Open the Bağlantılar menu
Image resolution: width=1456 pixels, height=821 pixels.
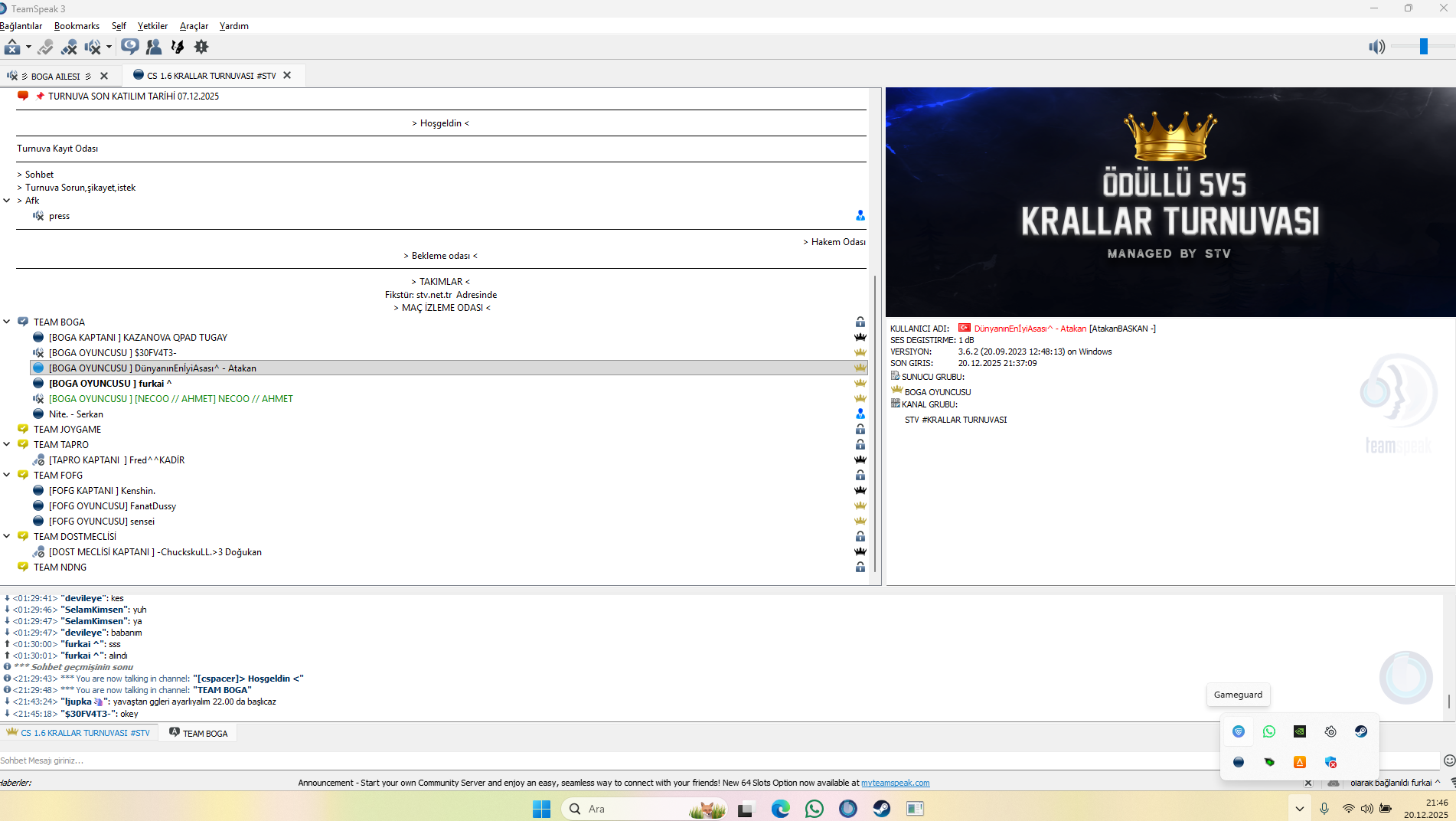21,26
